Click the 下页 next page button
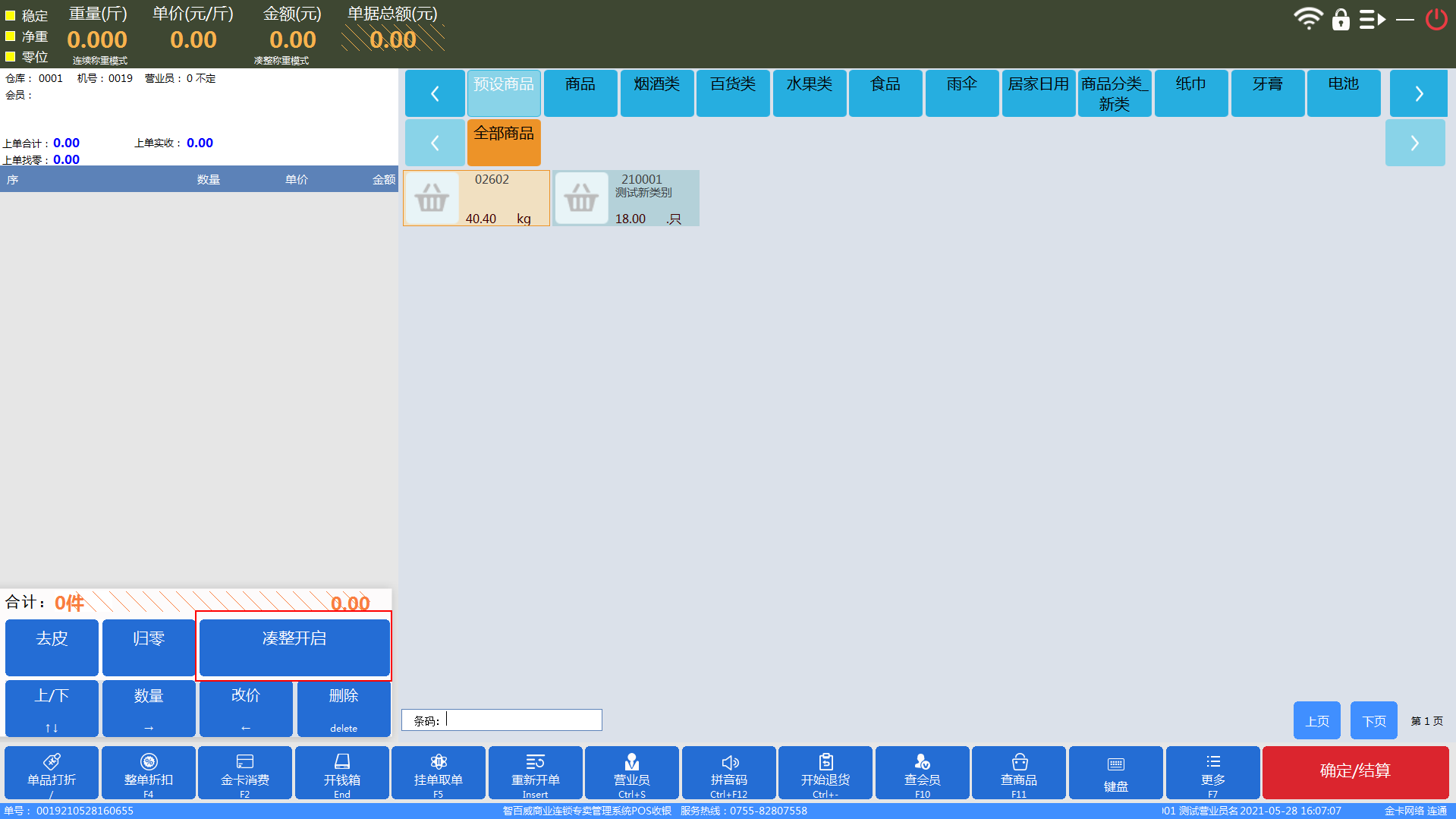The height and width of the screenshot is (819, 1456). pos(1374,720)
